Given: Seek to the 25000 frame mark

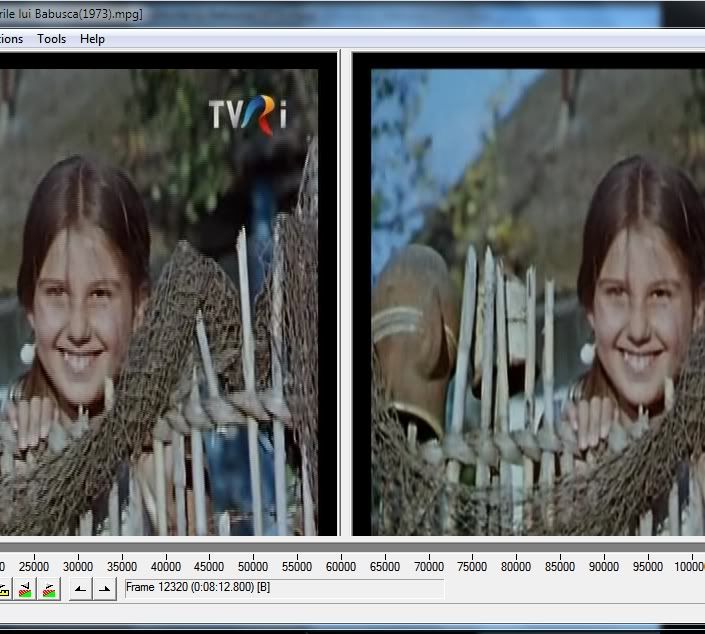Looking at the screenshot, I should [x=34, y=566].
